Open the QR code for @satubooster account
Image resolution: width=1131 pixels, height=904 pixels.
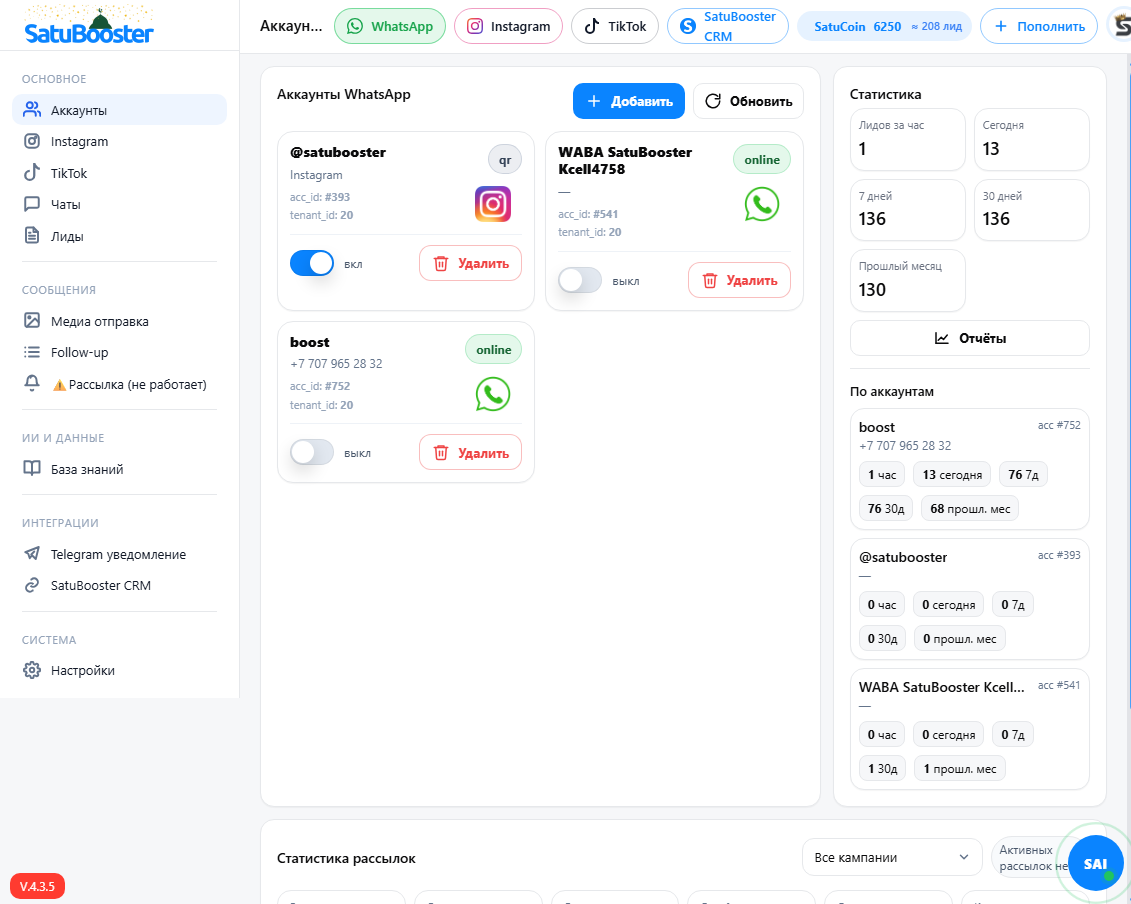(x=504, y=159)
